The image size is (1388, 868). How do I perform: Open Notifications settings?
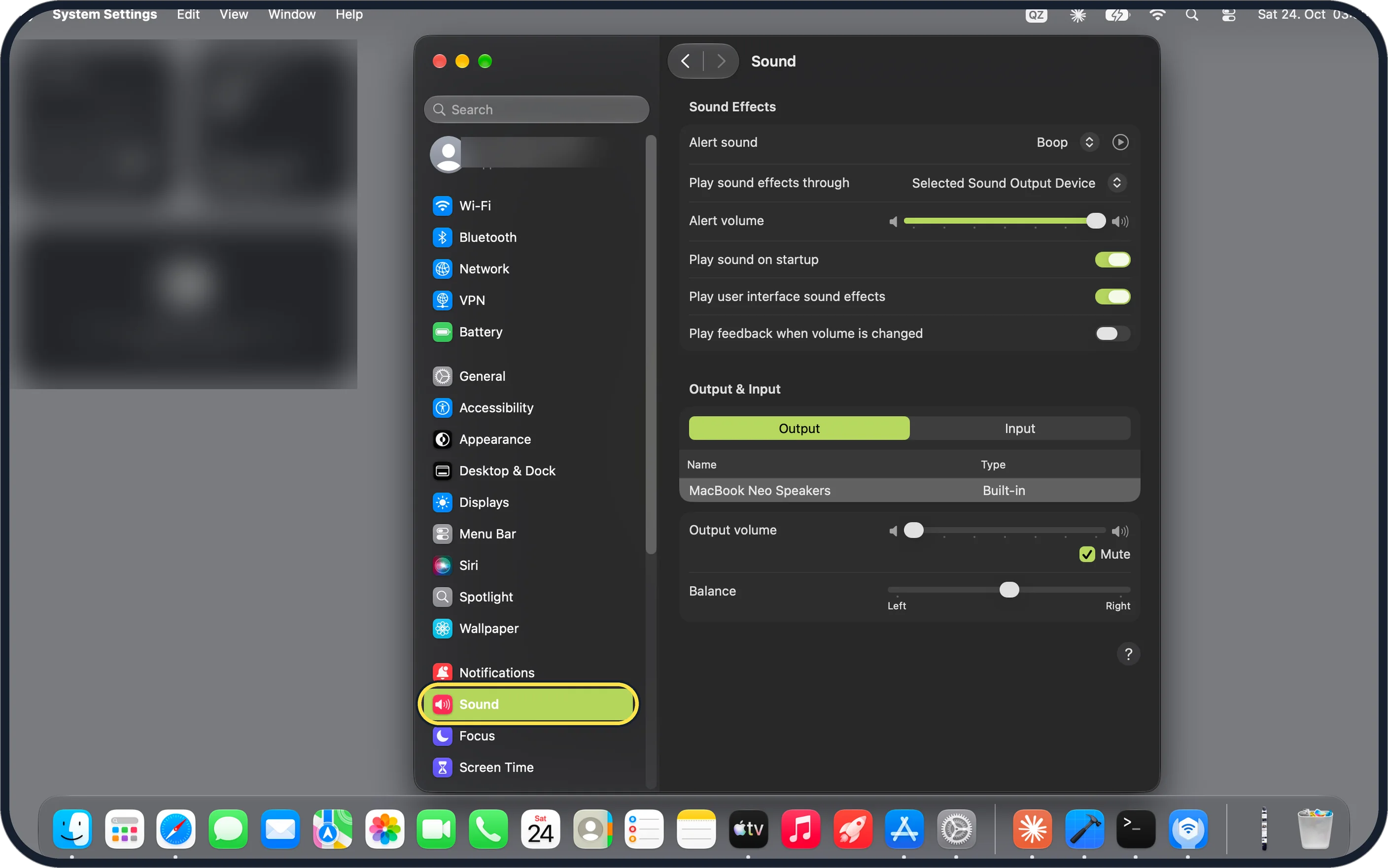[x=528, y=673]
